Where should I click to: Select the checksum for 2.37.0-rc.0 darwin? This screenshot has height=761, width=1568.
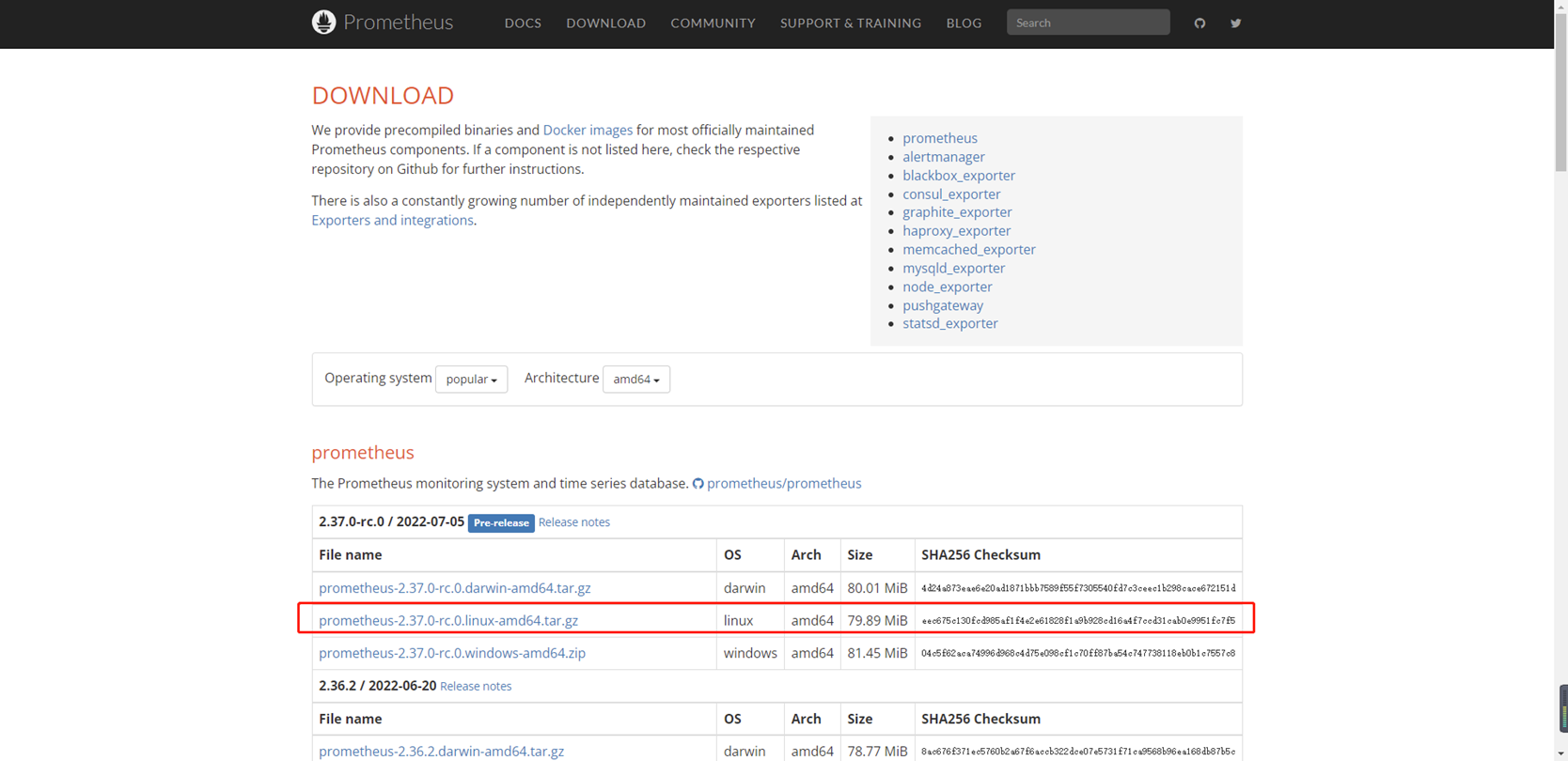[1078, 588]
